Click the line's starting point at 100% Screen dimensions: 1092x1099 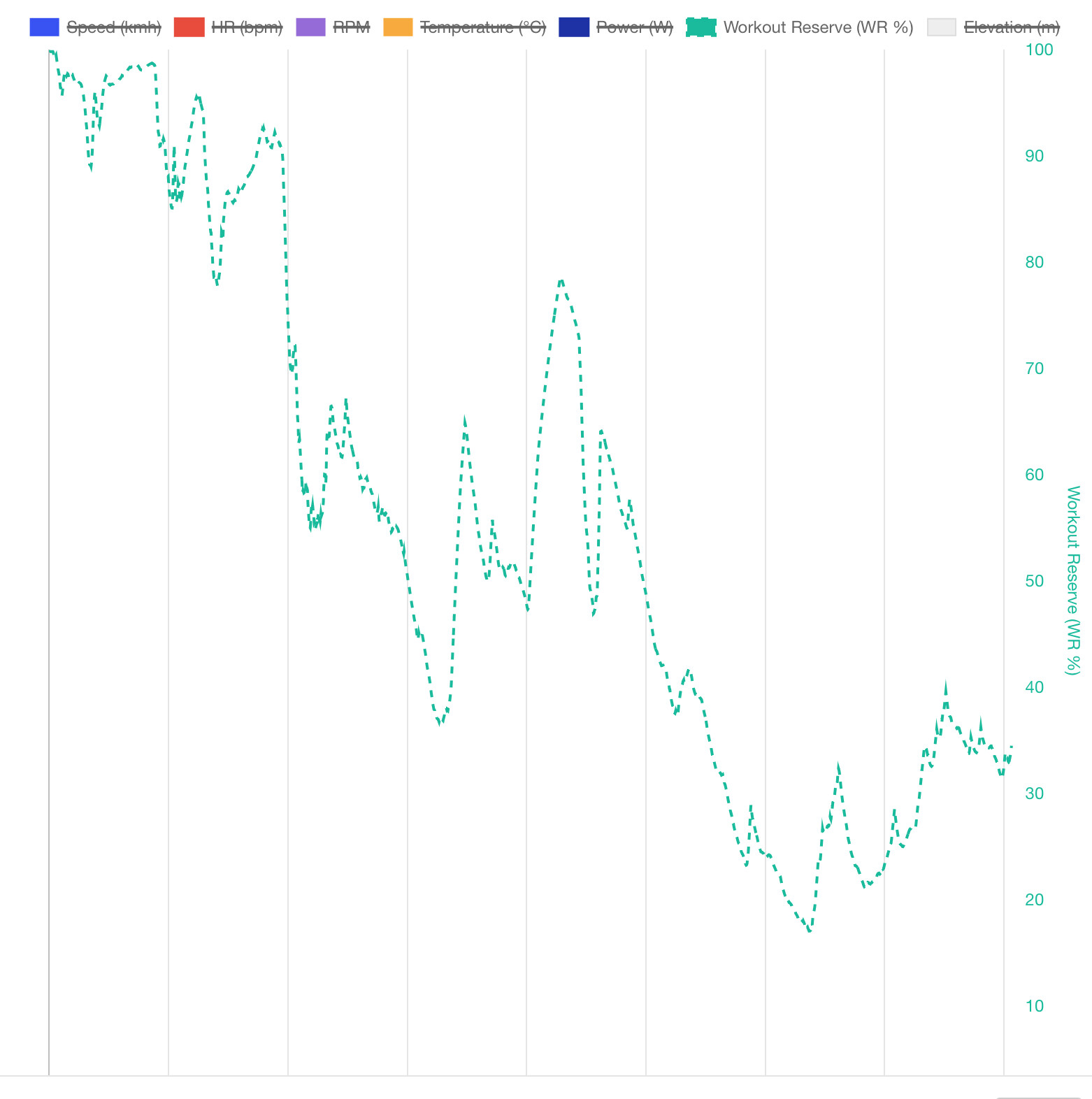(x=50, y=50)
